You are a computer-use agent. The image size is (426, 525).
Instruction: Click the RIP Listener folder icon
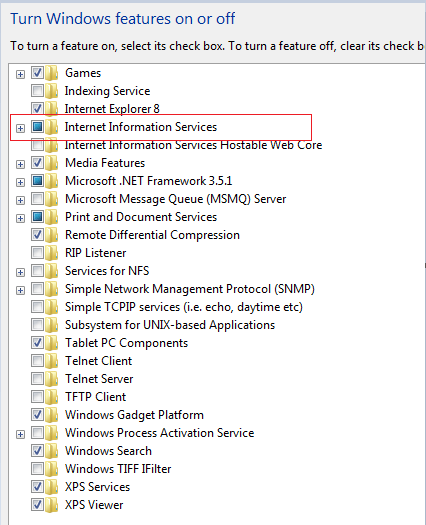[52, 253]
